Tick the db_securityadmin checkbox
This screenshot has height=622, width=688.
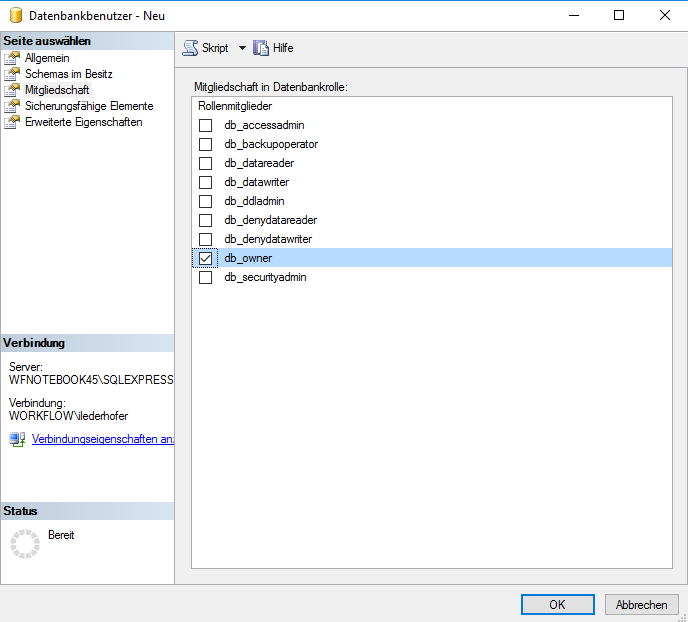(206, 277)
